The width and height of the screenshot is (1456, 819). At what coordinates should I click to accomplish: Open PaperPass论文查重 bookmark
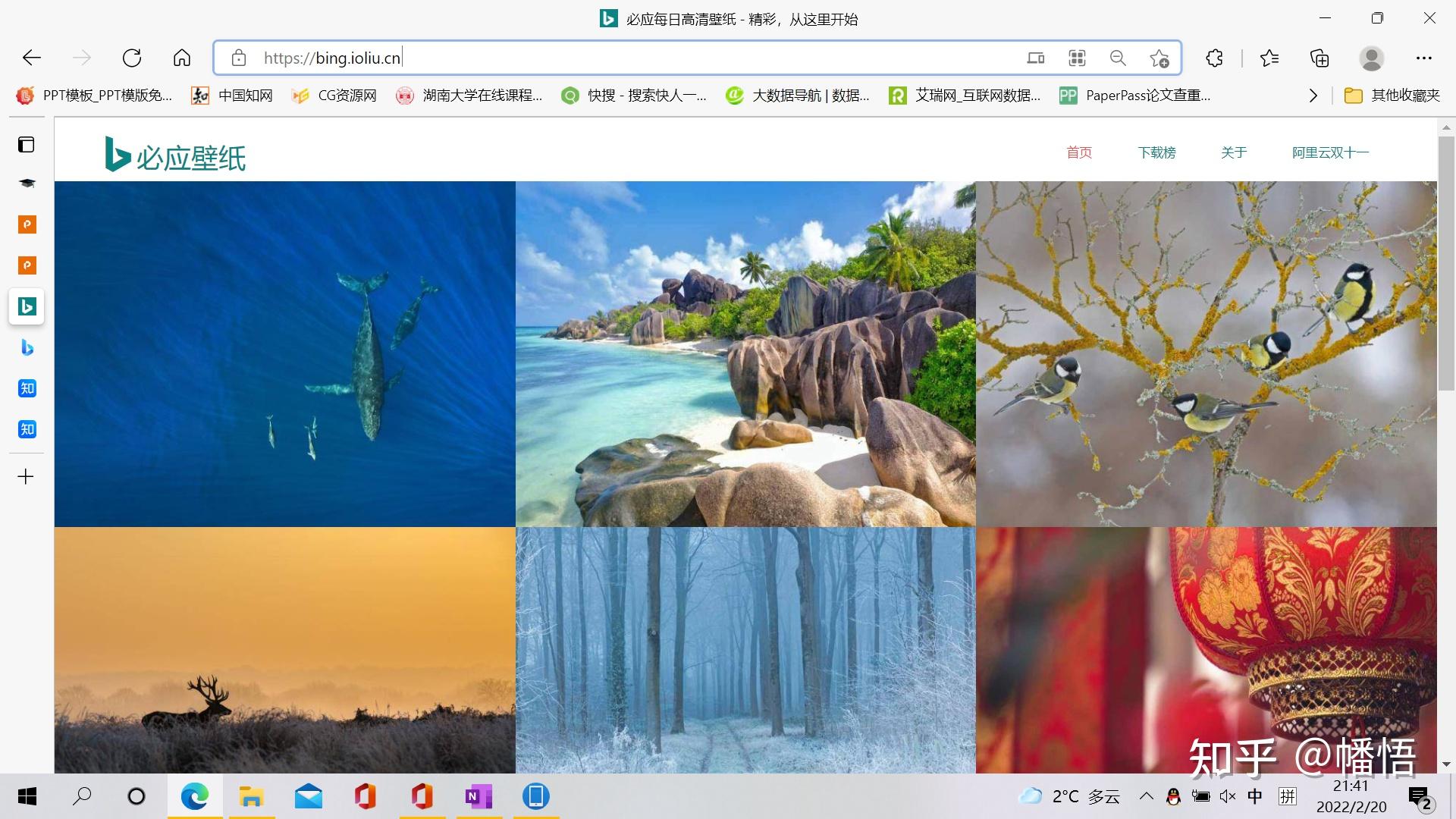coord(1135,96)
